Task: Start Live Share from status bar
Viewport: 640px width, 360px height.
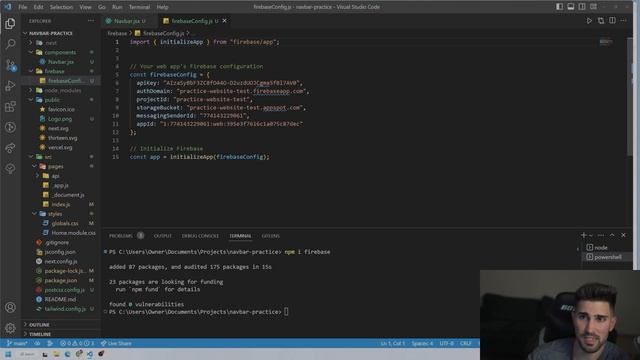Action: pyautogui.click(x=116, y=343)
